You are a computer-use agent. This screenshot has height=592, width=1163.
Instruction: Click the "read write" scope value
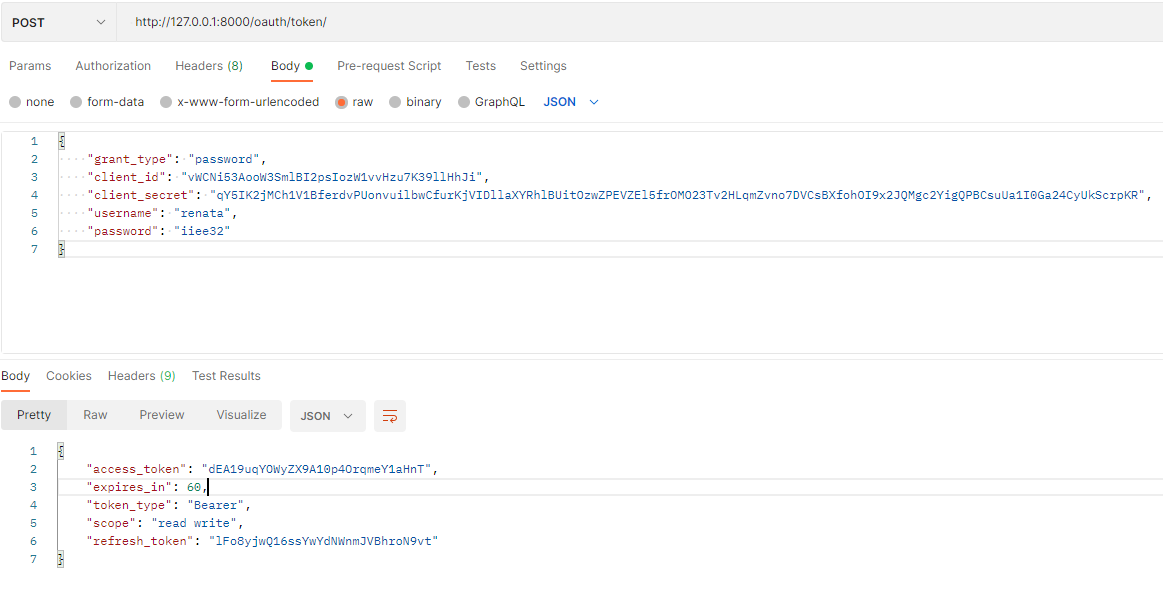[192, 523]
